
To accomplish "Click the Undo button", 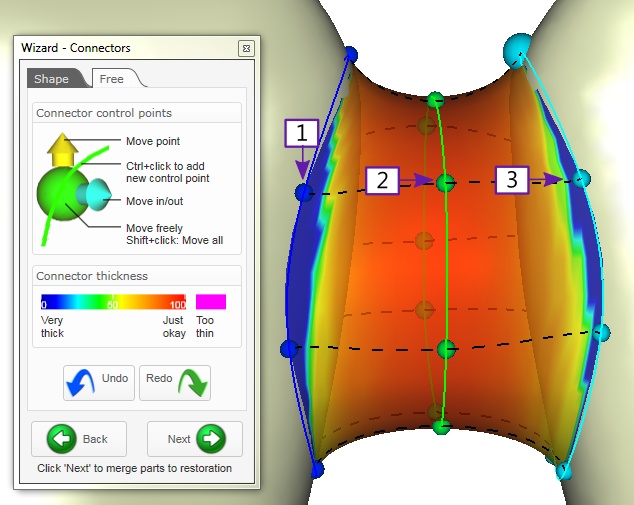I will click(99, 382).
